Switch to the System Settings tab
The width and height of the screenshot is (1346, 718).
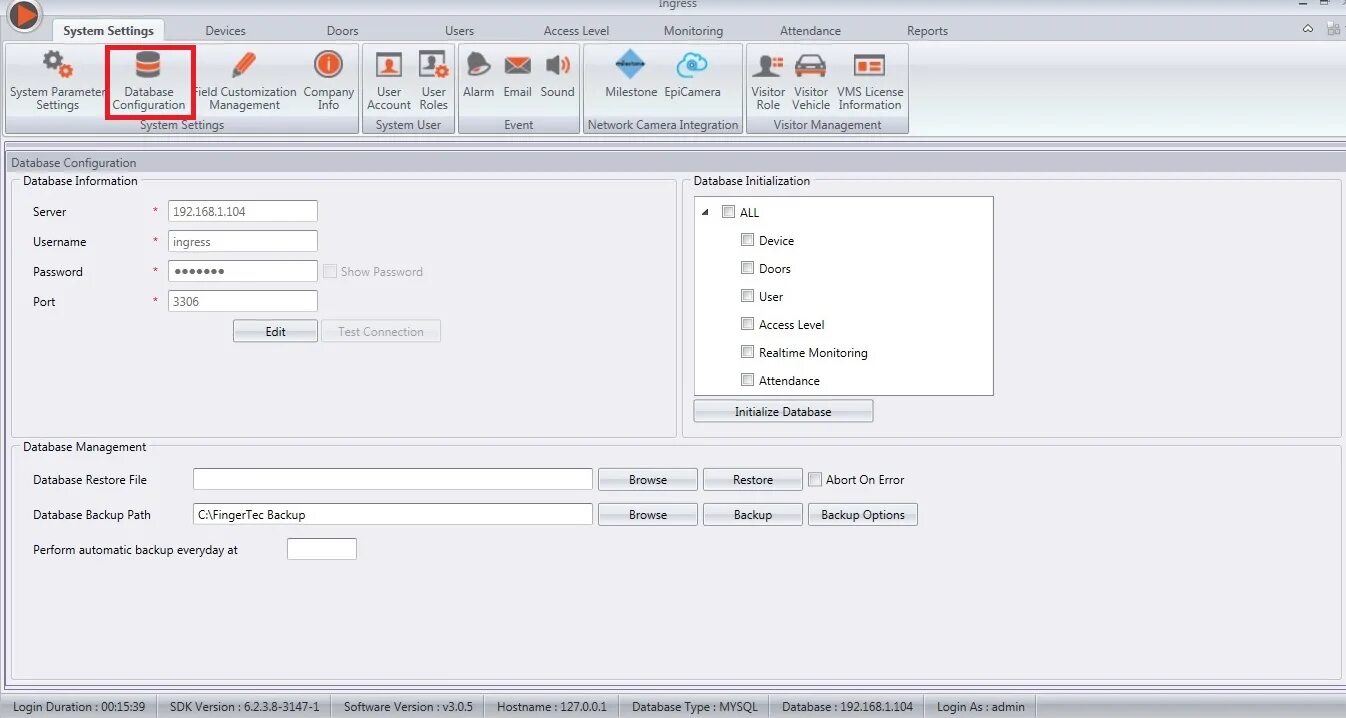pyautogui.click(x=108, y=31)
